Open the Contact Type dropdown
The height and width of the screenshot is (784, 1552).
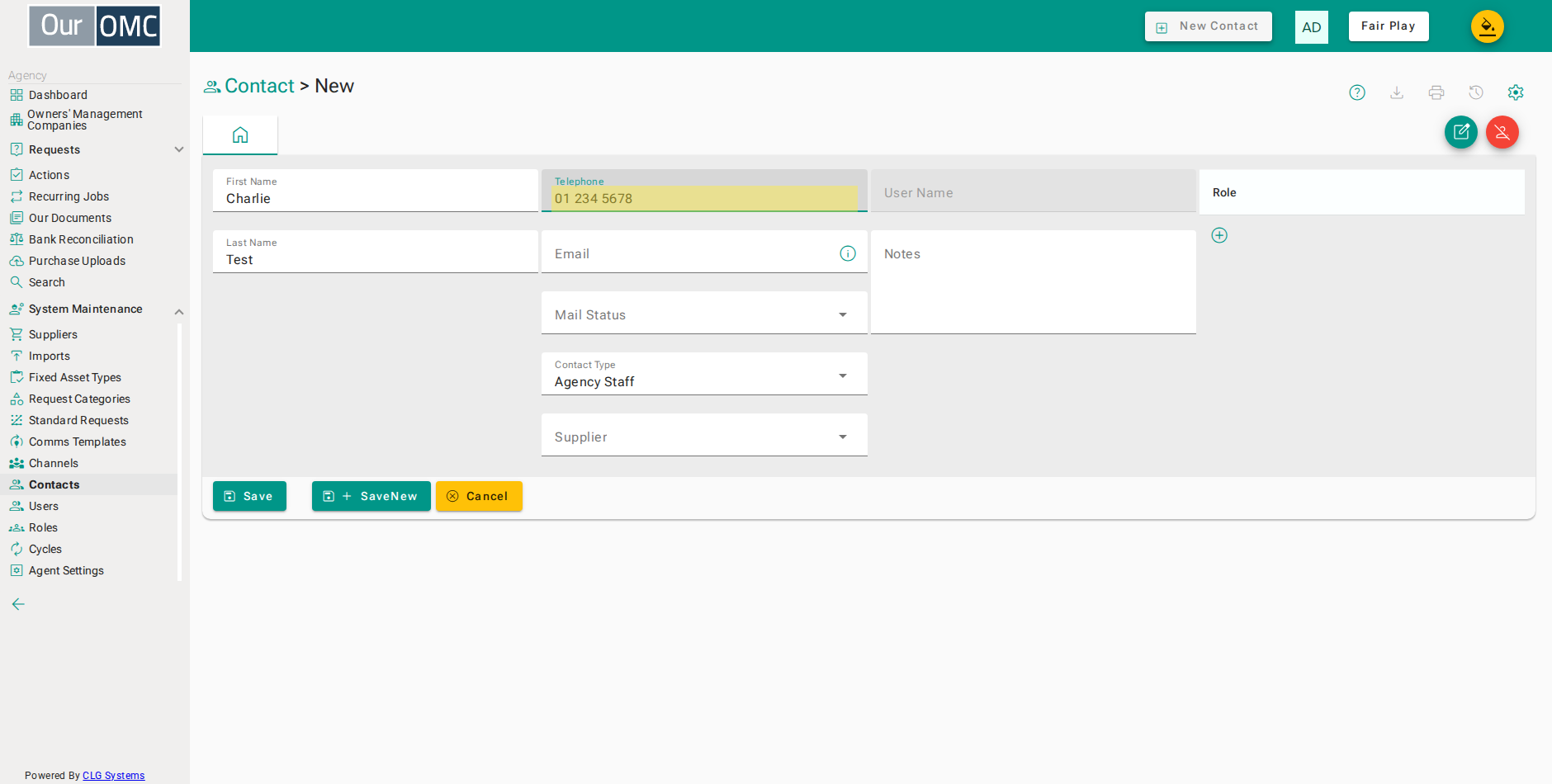pos(704,374)
